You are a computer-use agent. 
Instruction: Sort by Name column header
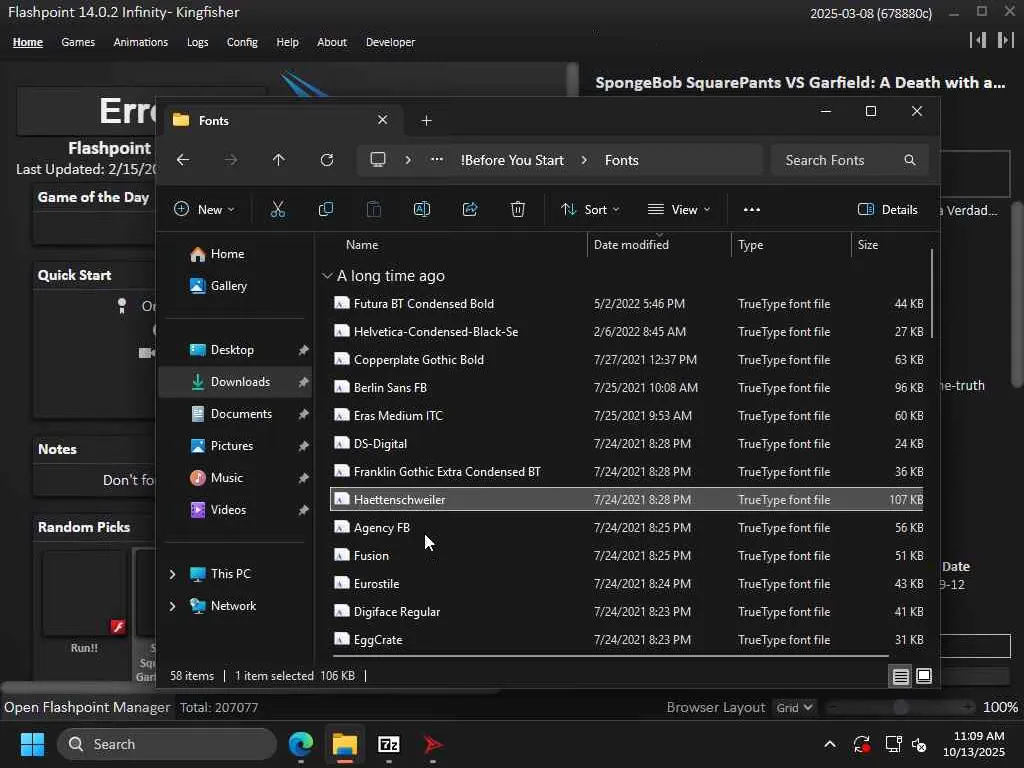362,245
